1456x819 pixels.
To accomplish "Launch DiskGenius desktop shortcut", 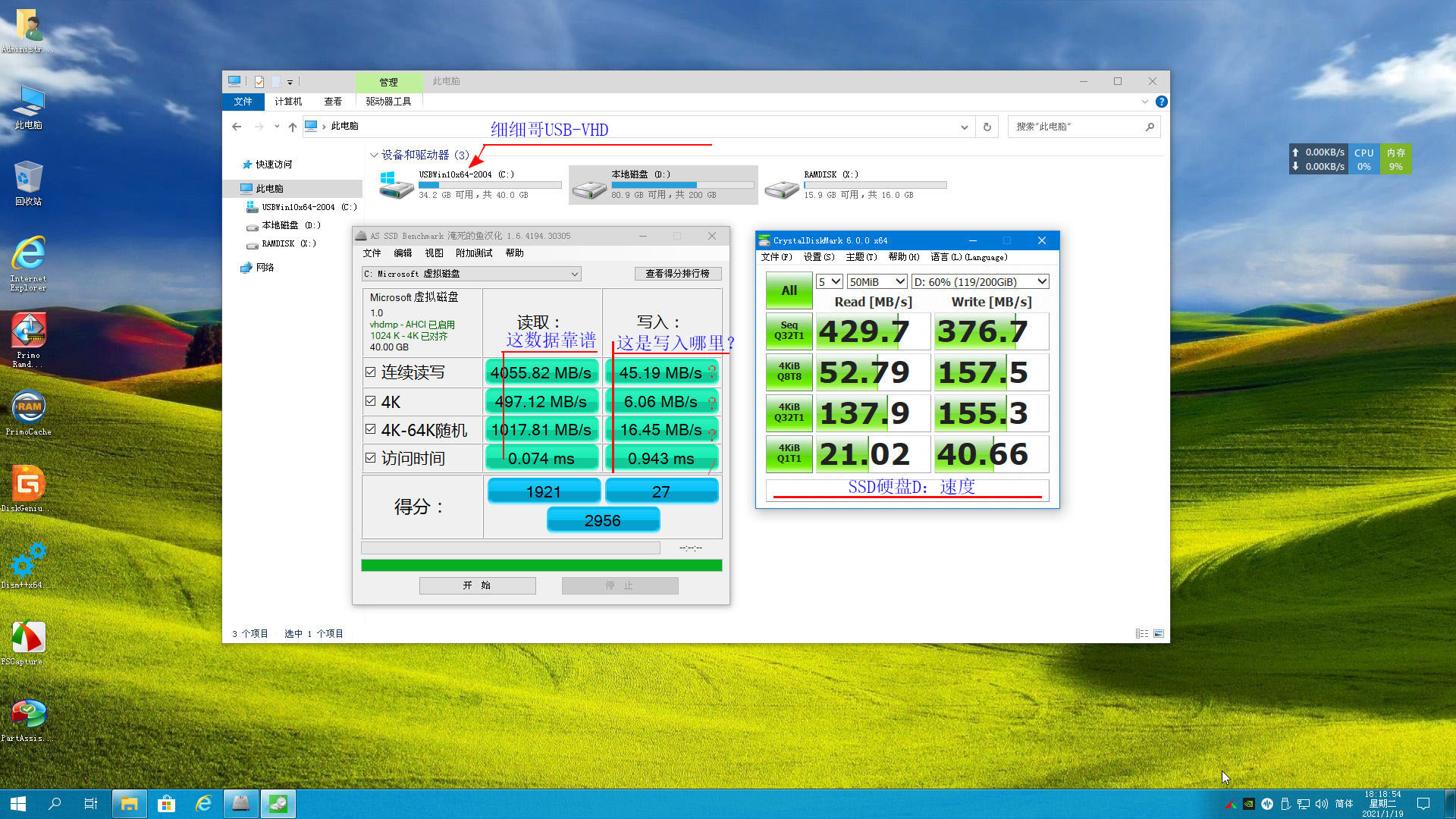I will coord(28,489).
